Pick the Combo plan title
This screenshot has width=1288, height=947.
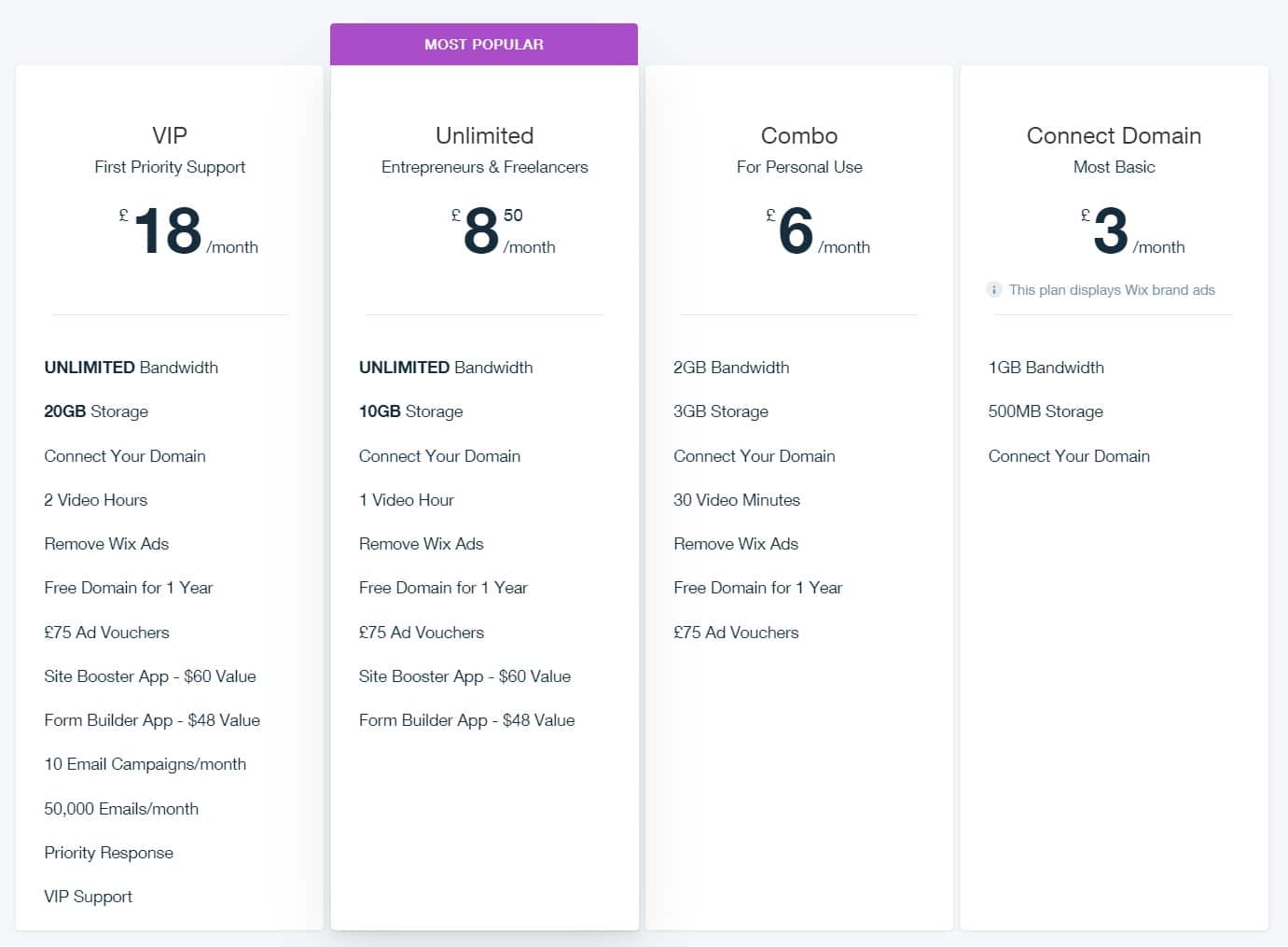[x=799, y=136]
